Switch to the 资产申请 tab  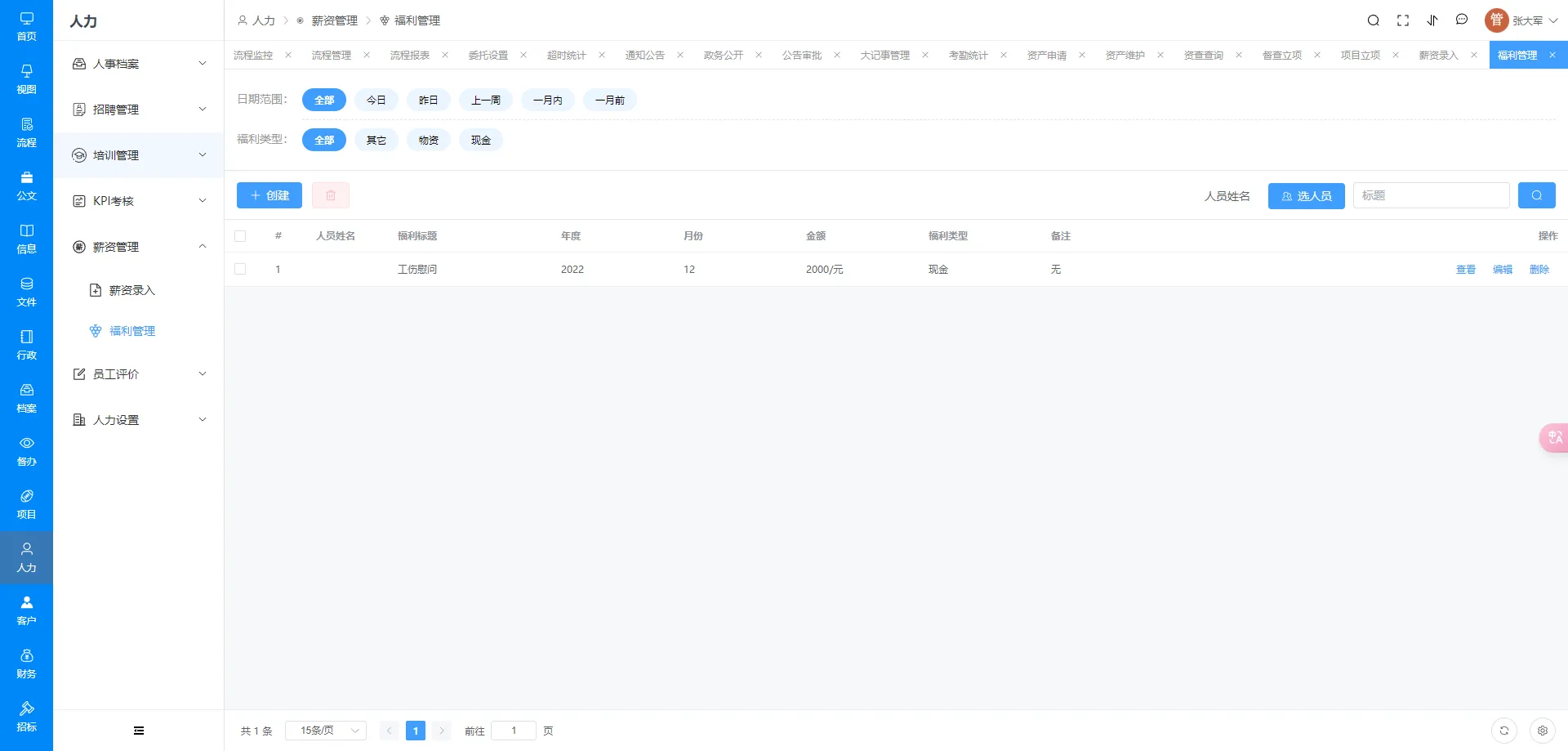pyautogui.click(x=1047, y=56)
